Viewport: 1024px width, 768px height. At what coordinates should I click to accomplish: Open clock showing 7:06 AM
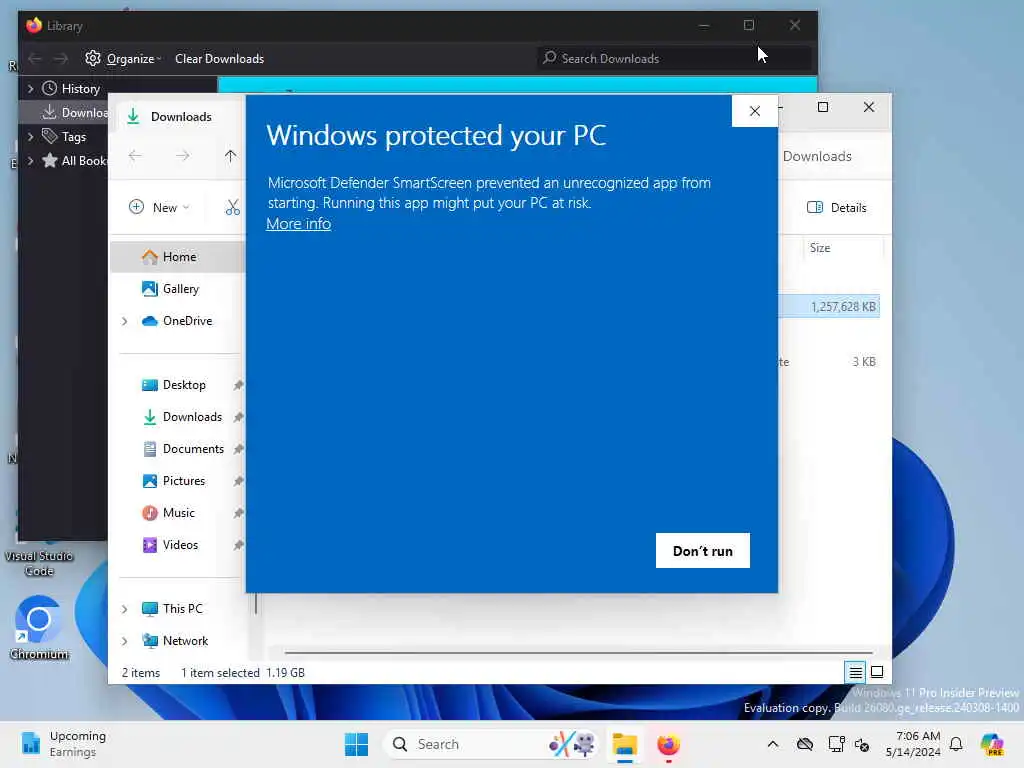click(x=913, y=744)
